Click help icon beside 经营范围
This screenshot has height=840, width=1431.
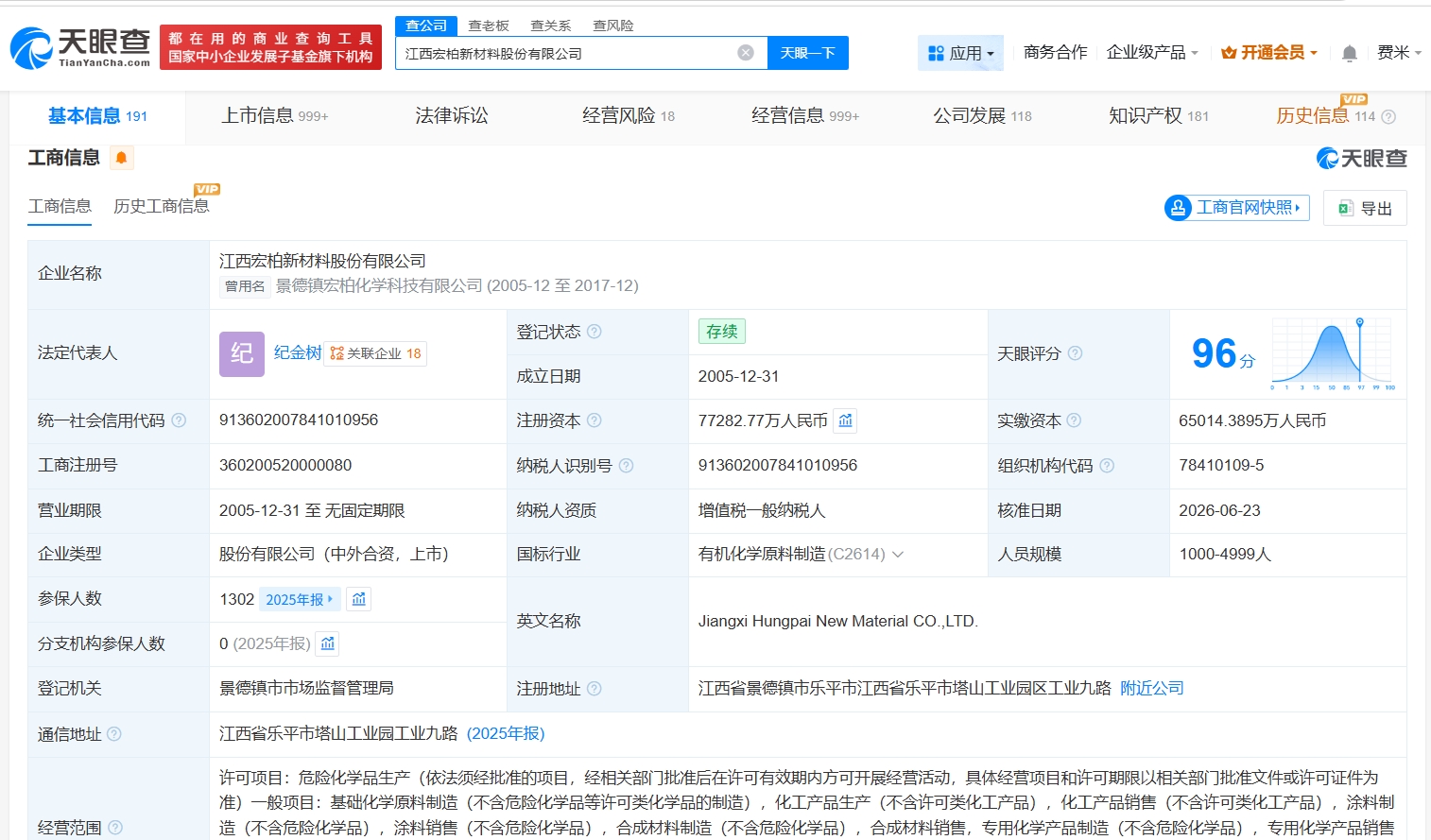pos(115,828)
